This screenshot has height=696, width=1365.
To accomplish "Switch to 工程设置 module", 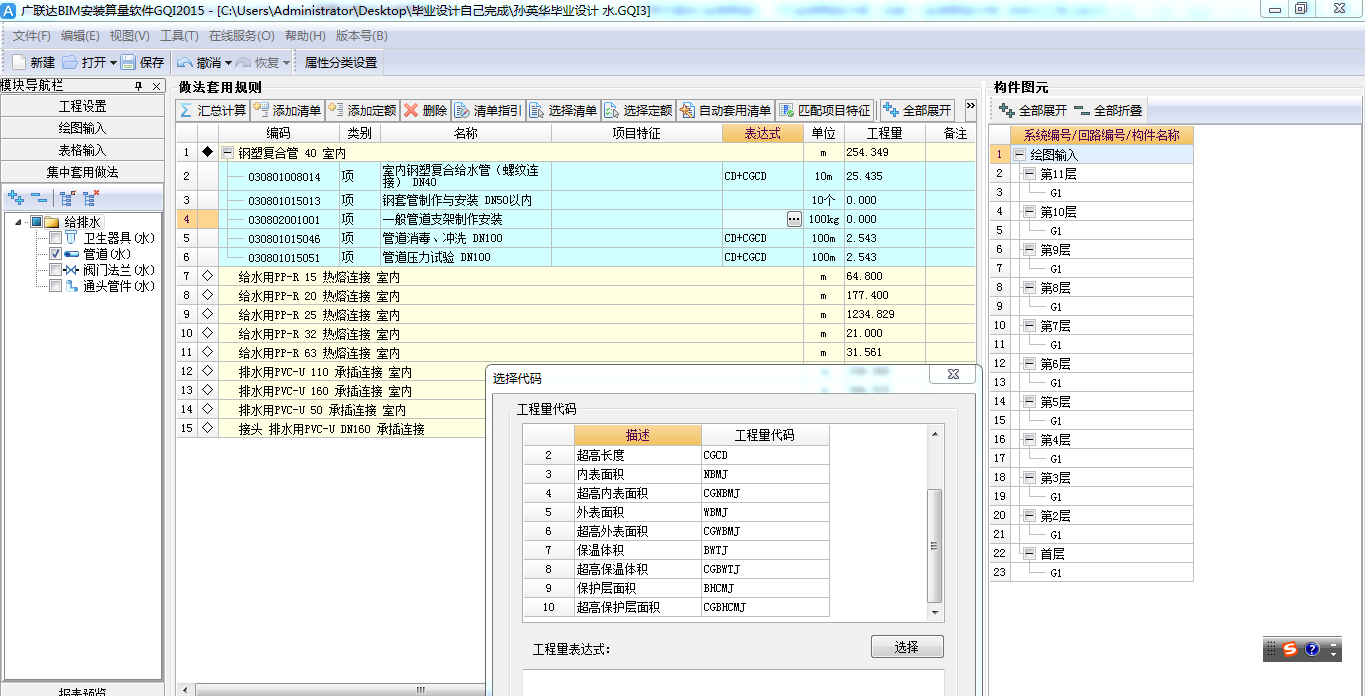I will 82,106.
